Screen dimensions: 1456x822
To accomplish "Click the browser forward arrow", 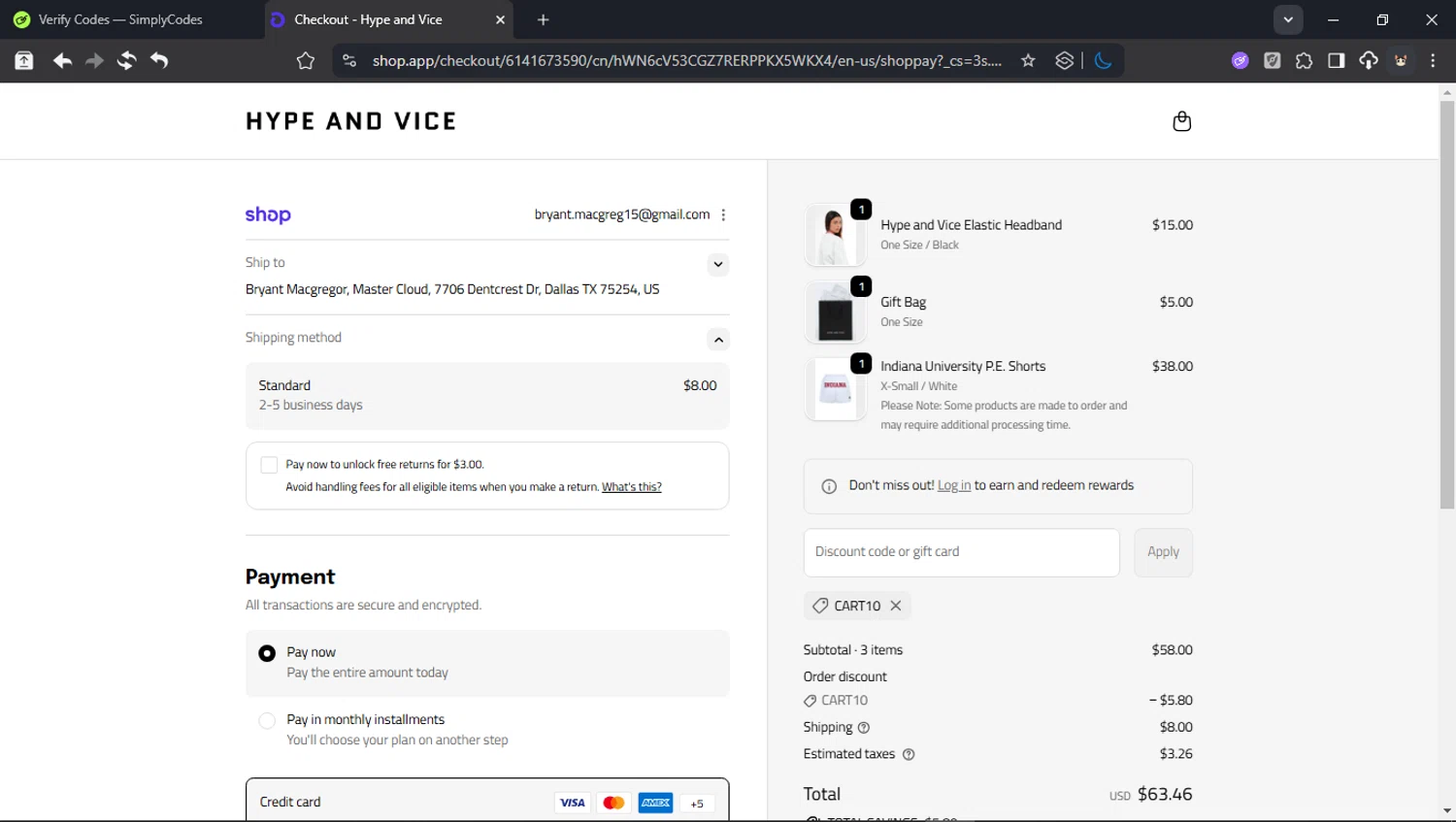I will (94, 61).
